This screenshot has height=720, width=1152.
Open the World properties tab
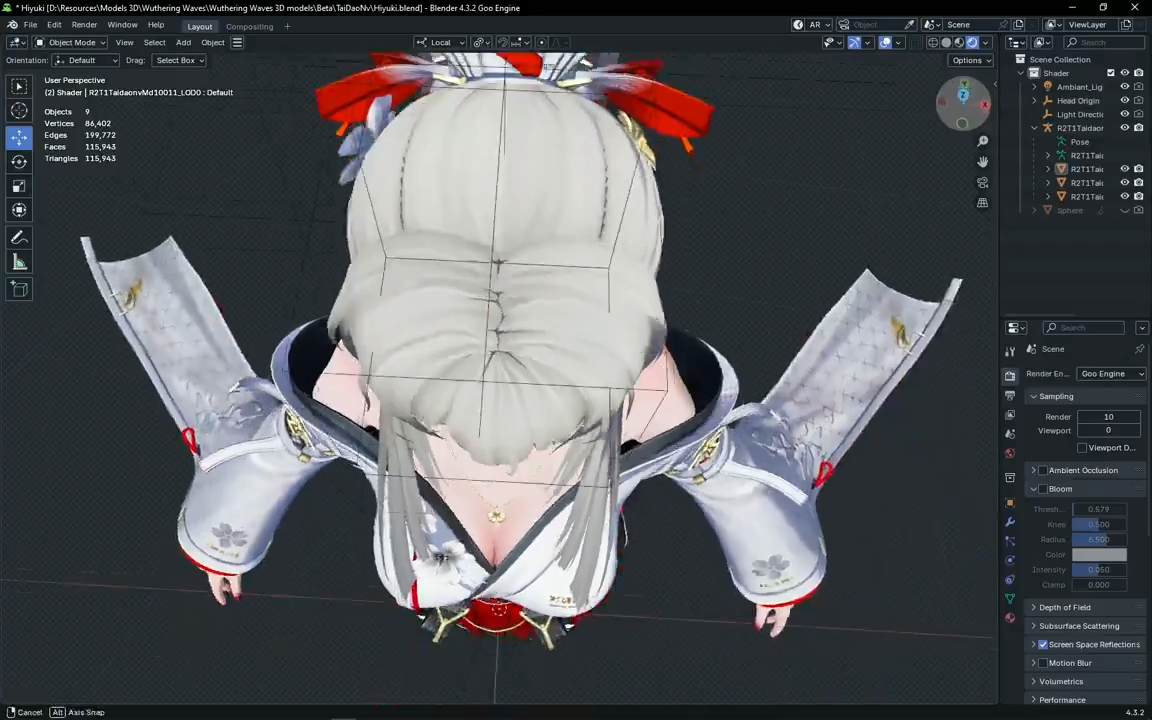pyautogui.click(x=1010, y=453)
